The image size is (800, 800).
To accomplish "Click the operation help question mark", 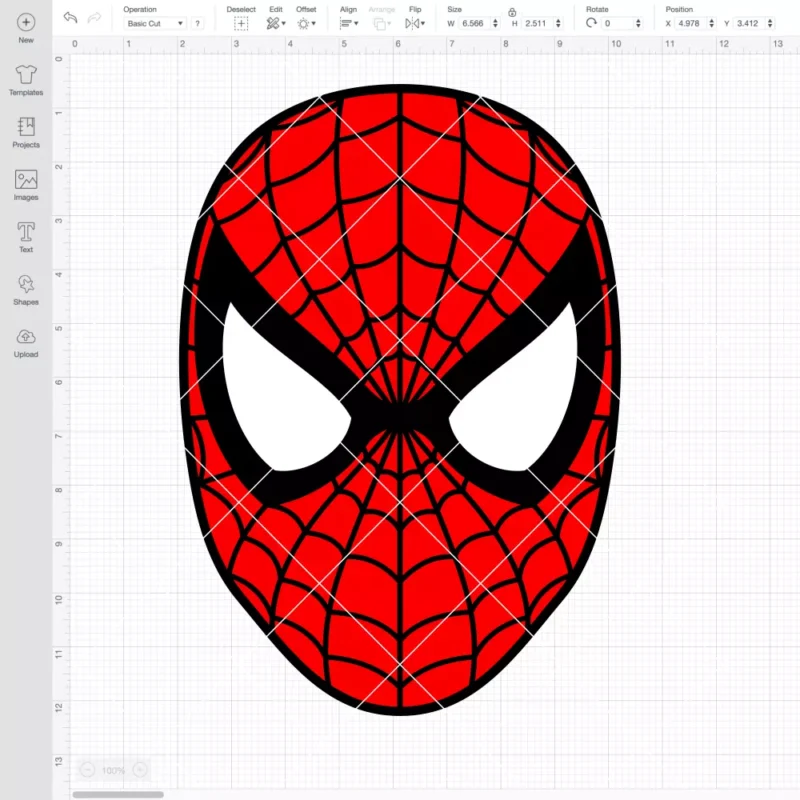I will click(x=197, y=23).
